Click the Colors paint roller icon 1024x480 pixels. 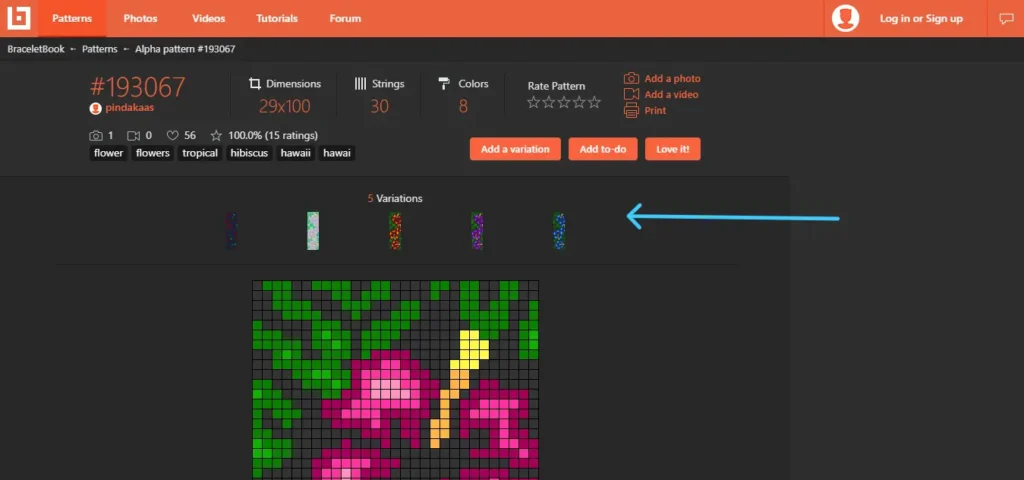pos(445,84)
